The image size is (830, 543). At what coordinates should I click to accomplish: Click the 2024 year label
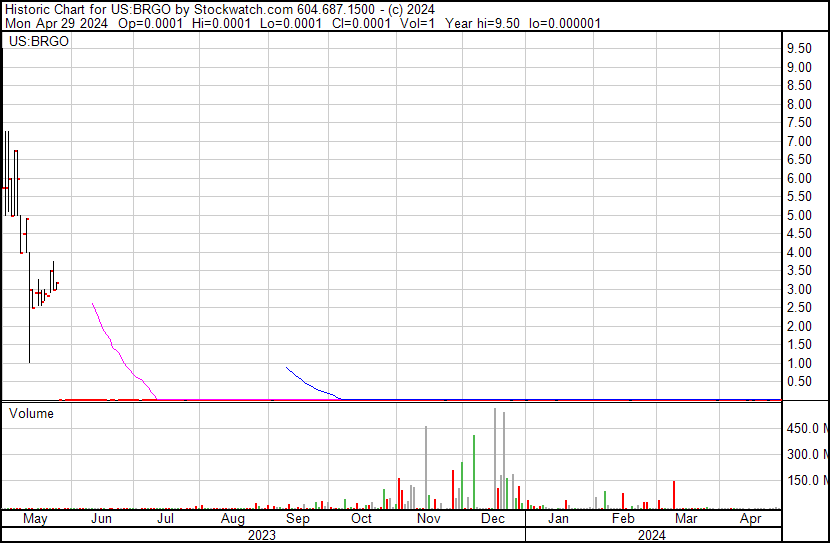pos(652,536)
